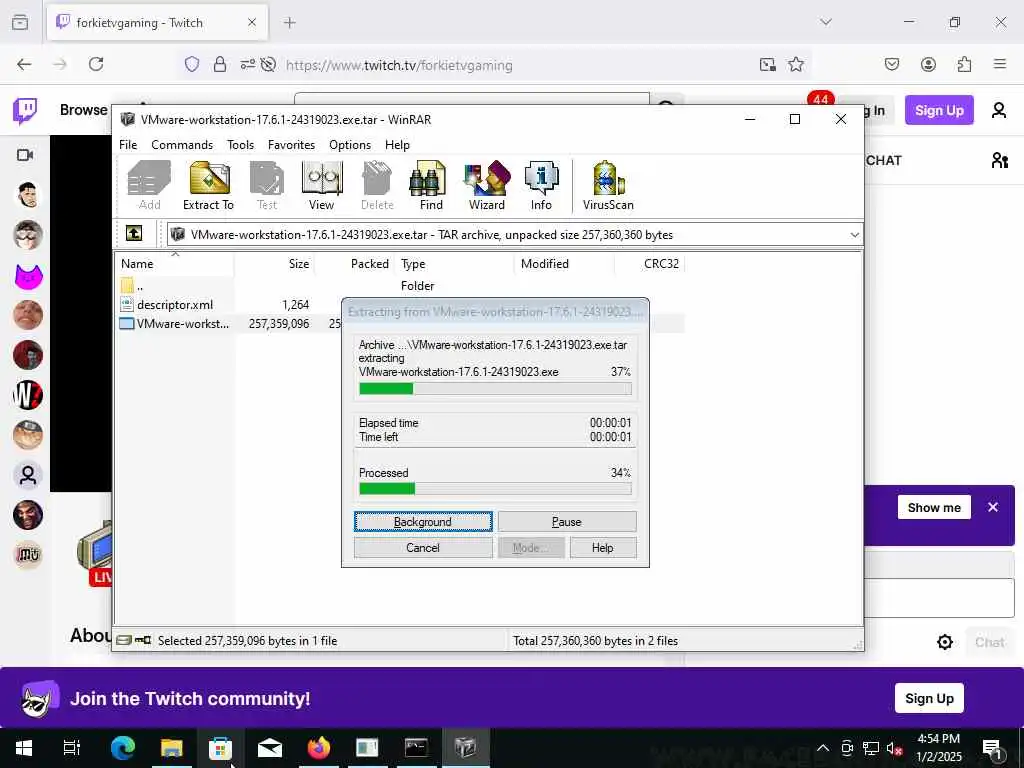This screenshot has height=768, width=1024.
Task: Open the Windows notification center icon
Action: coord(992,748)
